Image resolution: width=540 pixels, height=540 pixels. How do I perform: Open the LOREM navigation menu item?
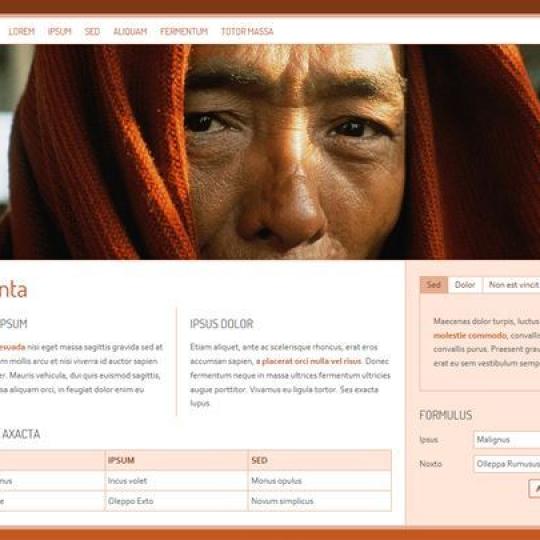[x=22, y=31]
